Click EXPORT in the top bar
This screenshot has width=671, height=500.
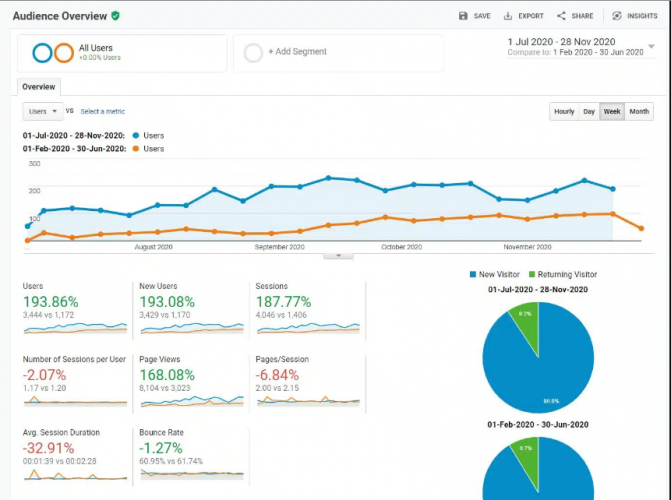pyautogui.click(x=531, y=16)
